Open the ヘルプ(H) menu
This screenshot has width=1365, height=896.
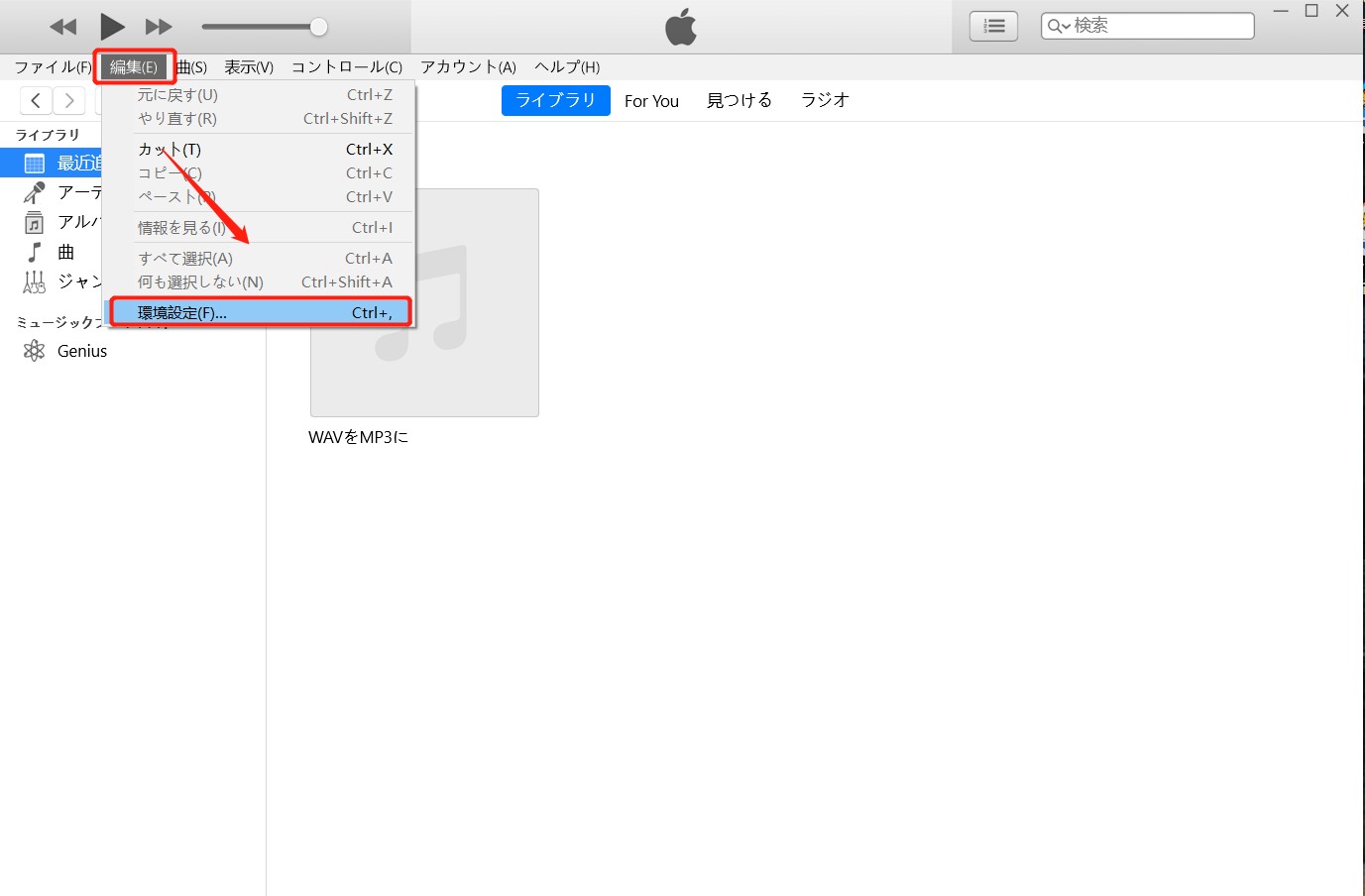[567, 66]
